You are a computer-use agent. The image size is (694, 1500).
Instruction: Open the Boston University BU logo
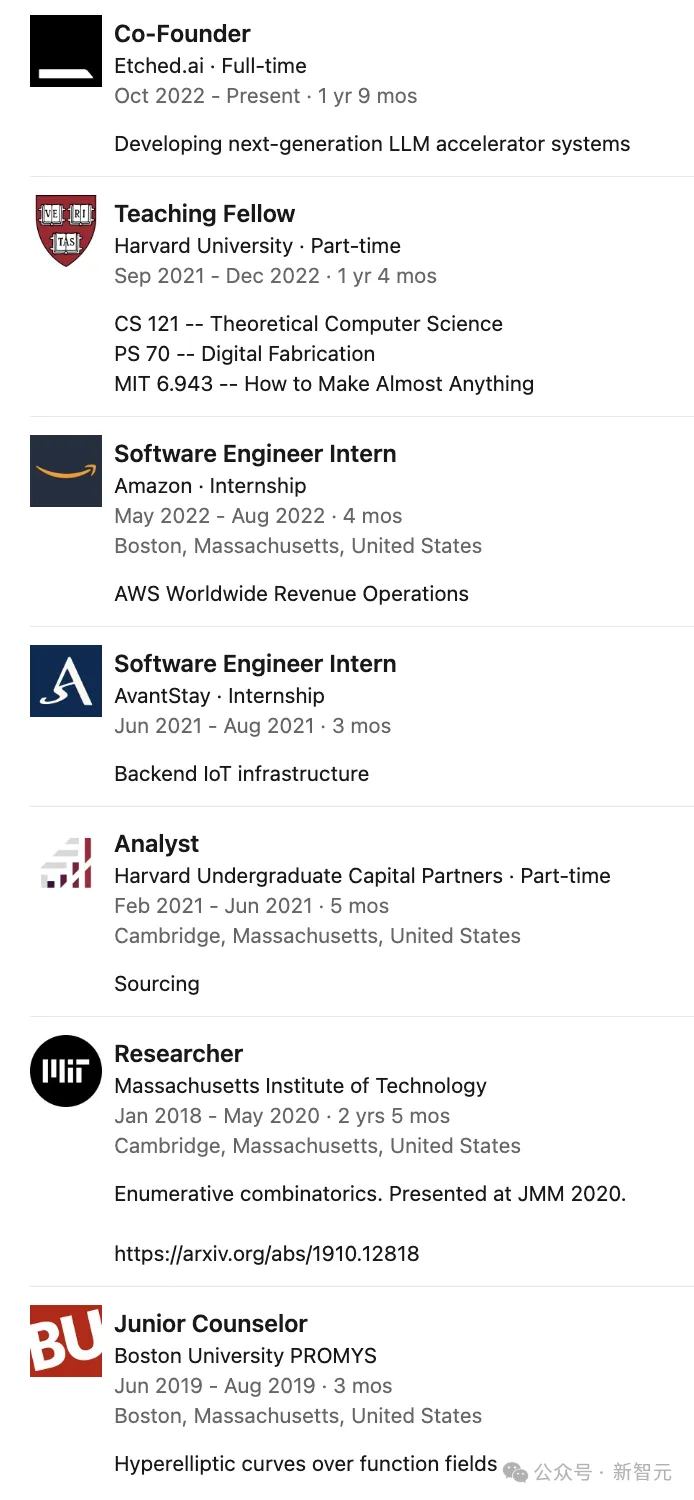66,1341
